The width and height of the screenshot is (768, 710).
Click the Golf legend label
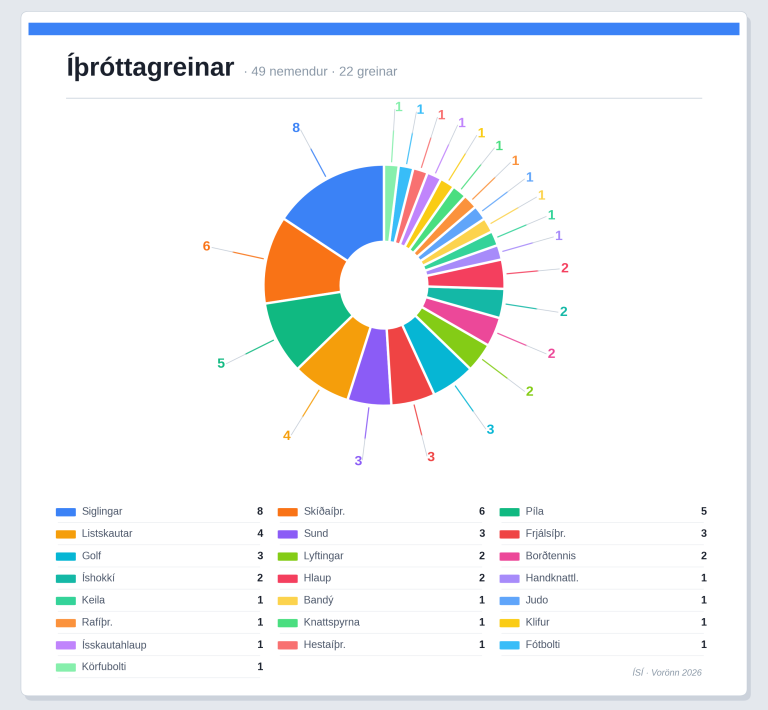(91, 556)
